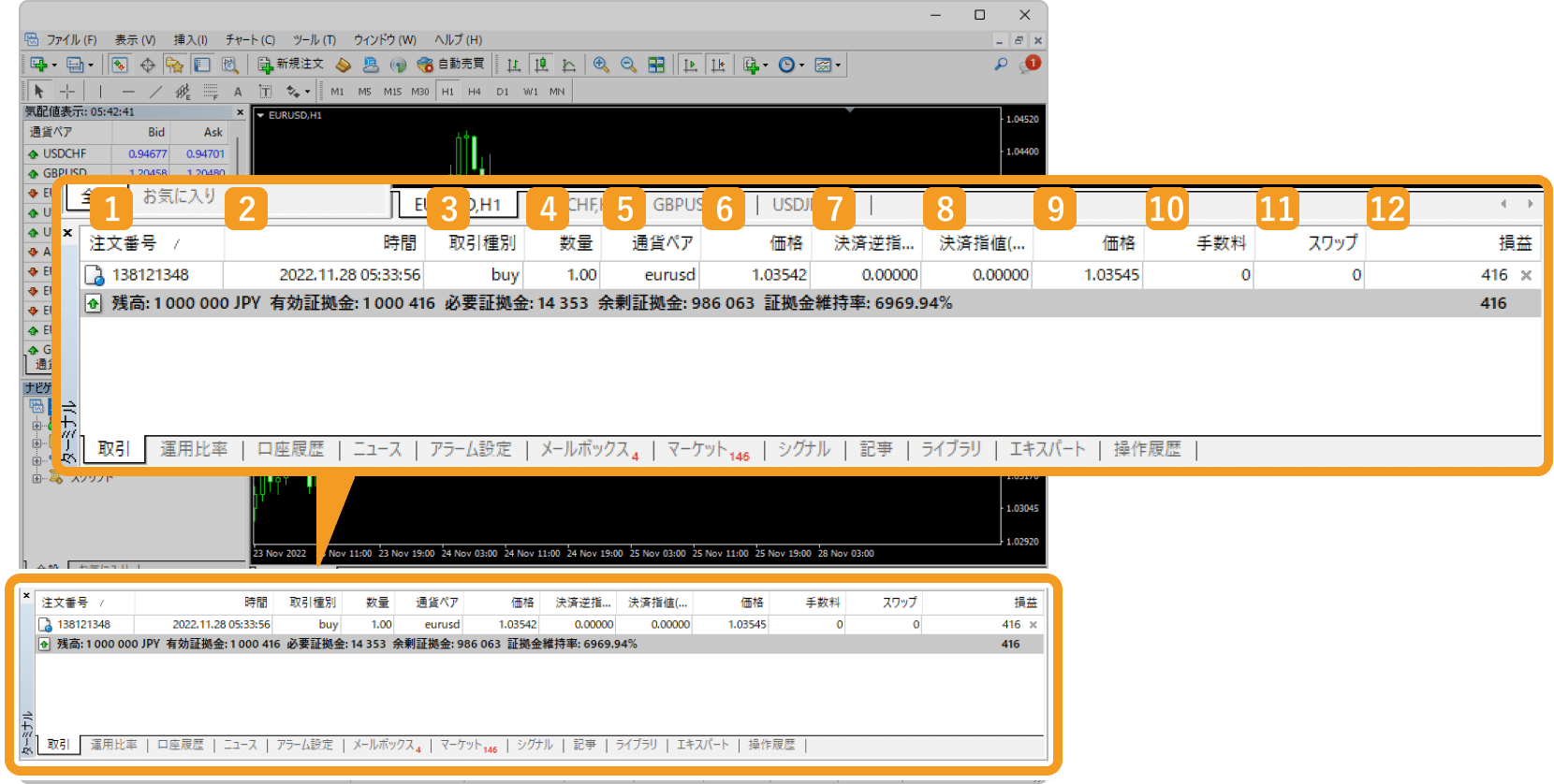Toggle the Terminal window icon

tap(202, 65)
